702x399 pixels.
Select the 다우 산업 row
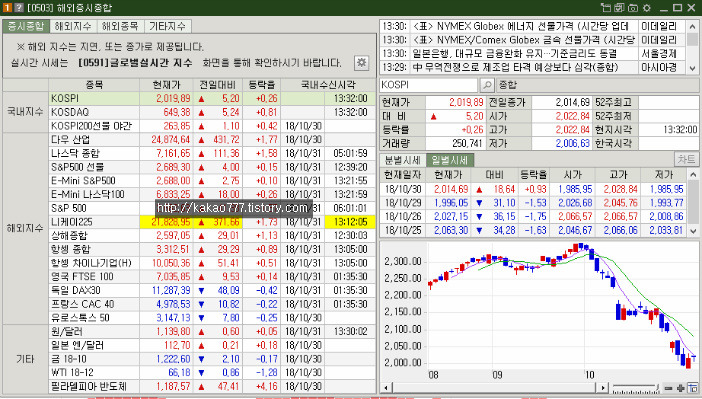coord(212,139)
